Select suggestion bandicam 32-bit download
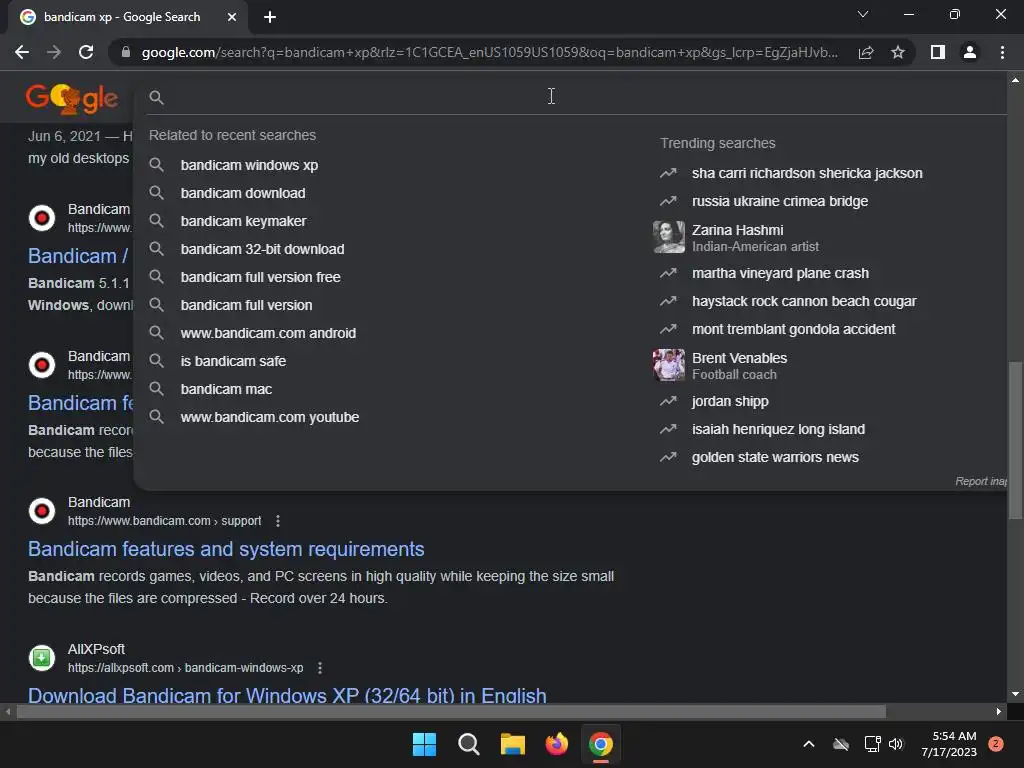This screenshot has width=1024, height=768. [x=262, y=249]
